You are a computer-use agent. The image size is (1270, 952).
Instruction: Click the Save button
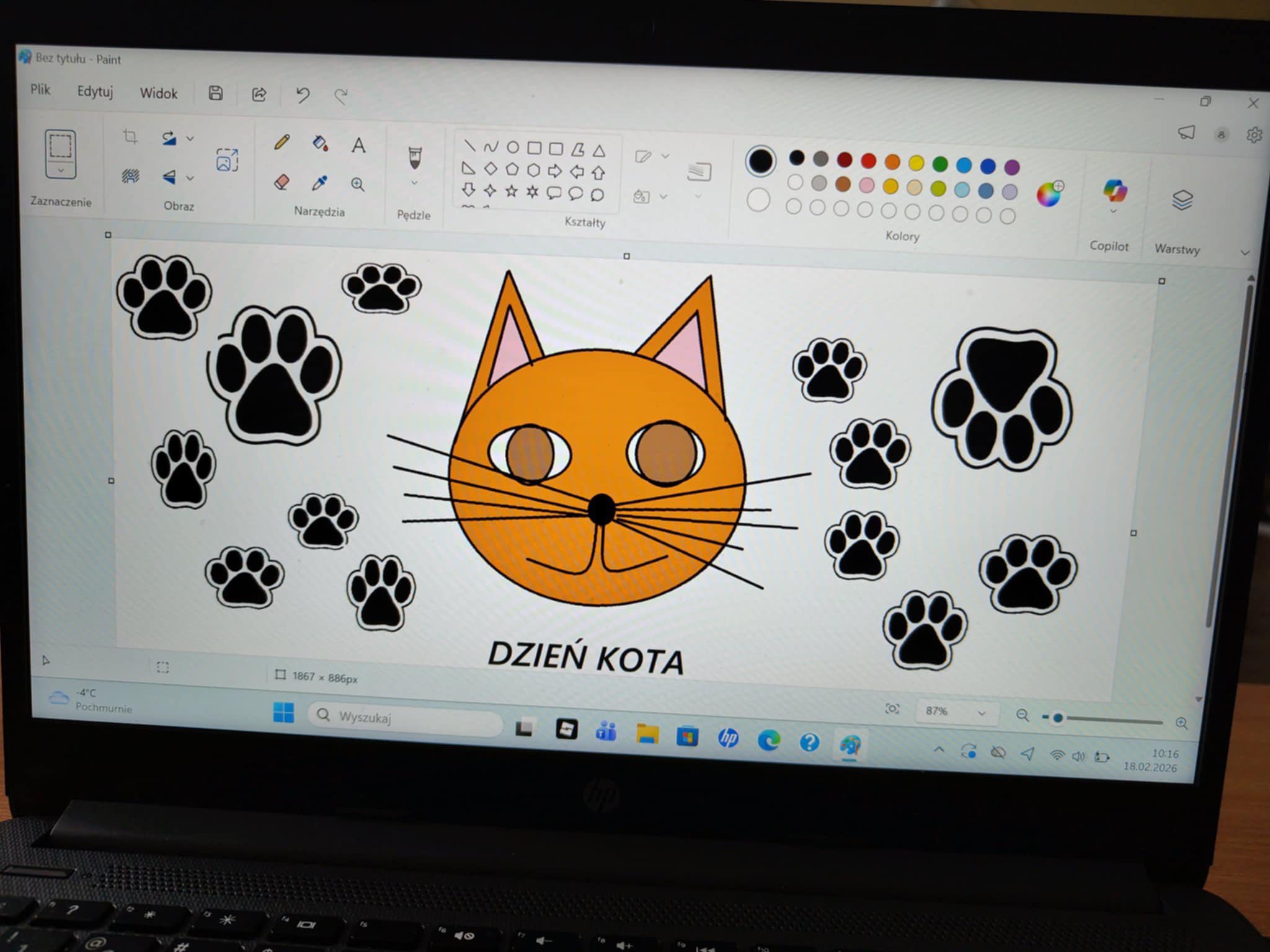pyautogui.click(x=215, y=93)
